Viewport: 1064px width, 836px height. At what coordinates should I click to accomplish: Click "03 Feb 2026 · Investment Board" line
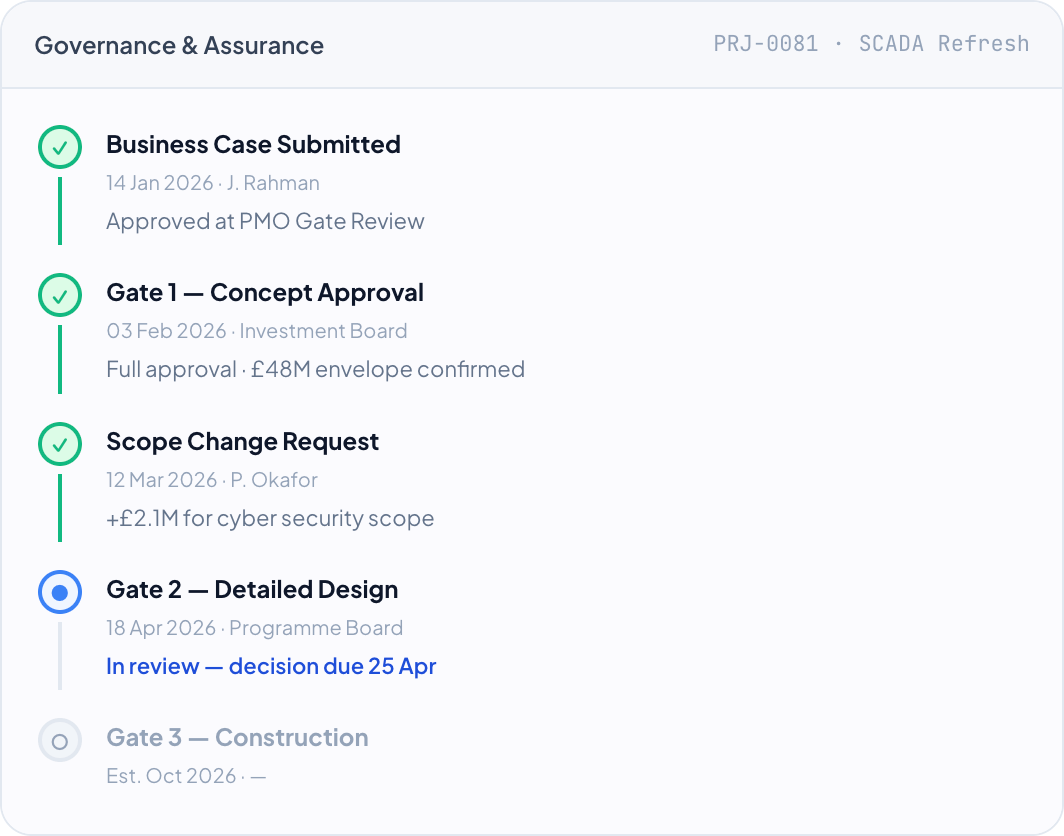click(256, 331)
